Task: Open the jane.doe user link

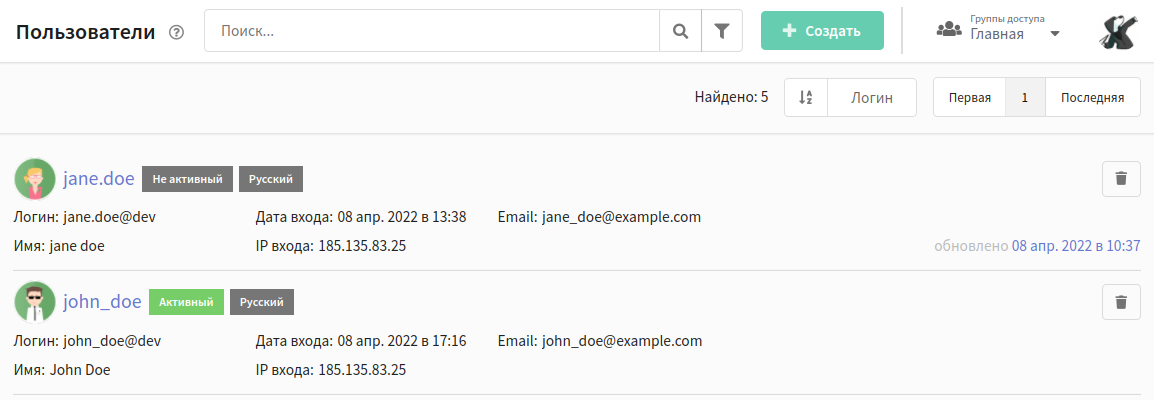Action: point(99,179)
